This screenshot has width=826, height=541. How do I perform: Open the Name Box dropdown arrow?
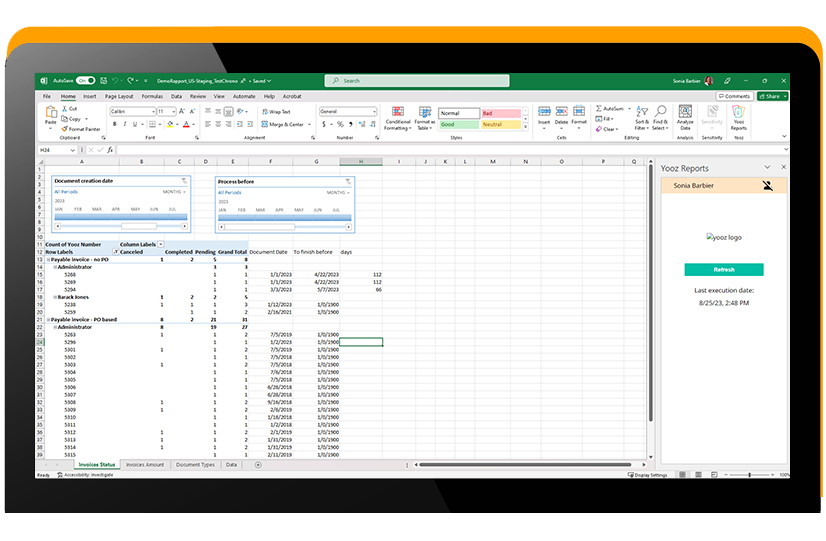pos(72,150)
